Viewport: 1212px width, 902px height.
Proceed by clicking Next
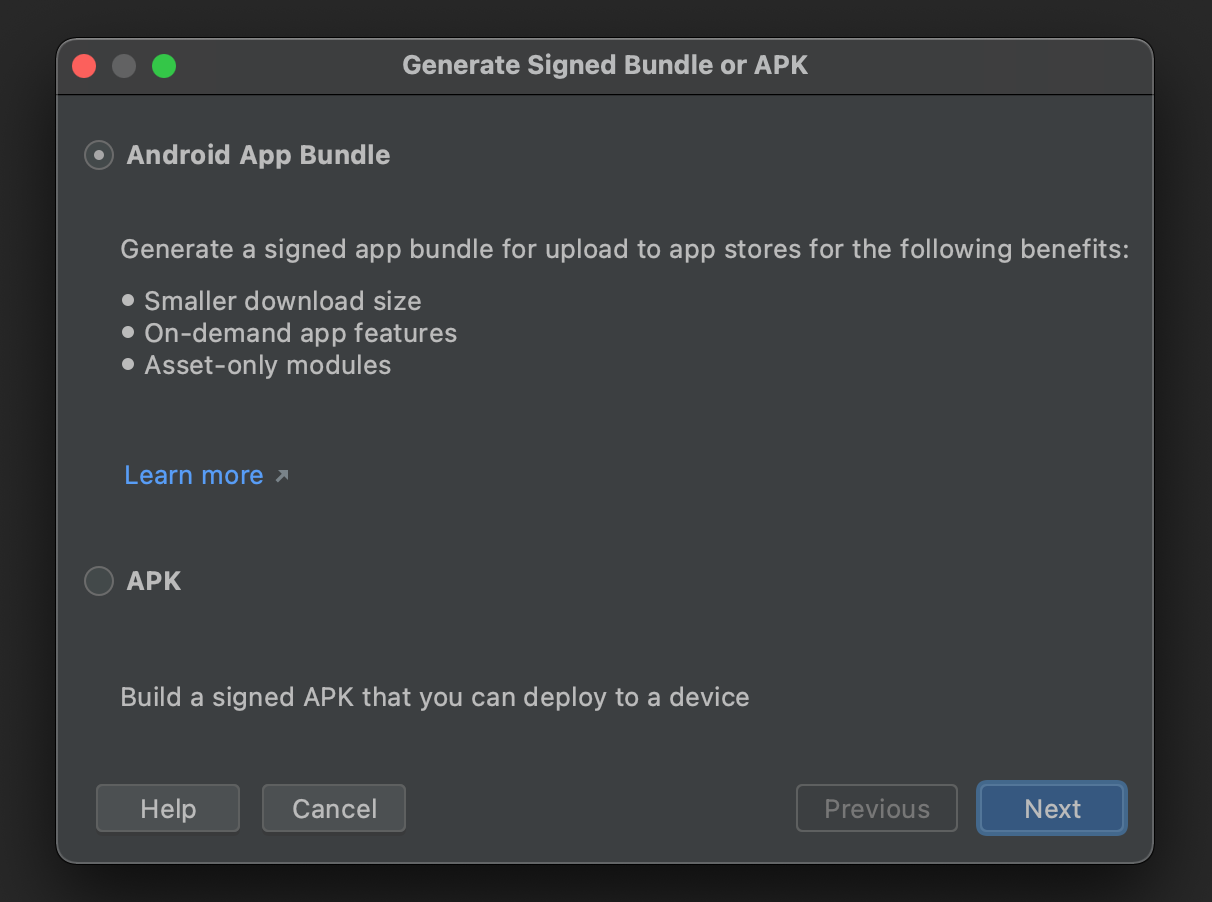[1052, 808]
